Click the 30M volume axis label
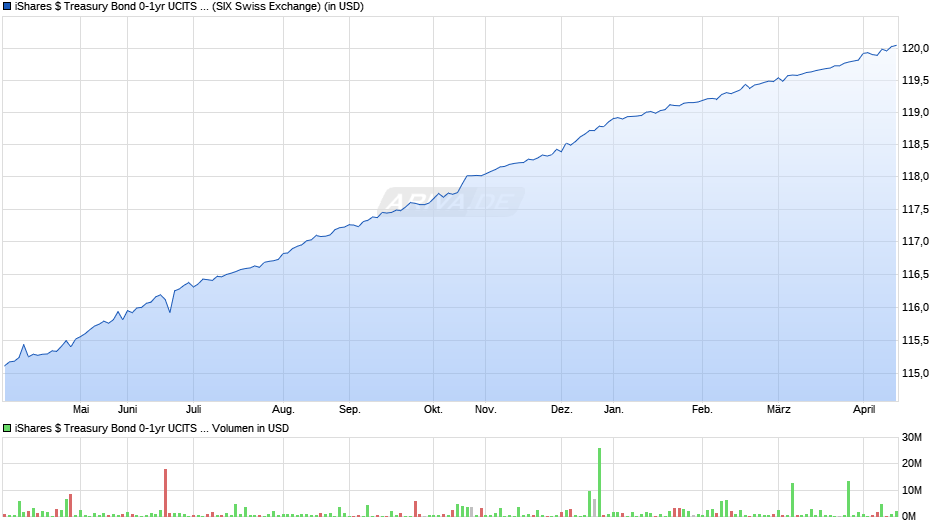This screenshot has height=526, width=940. (x=912, y=437)
